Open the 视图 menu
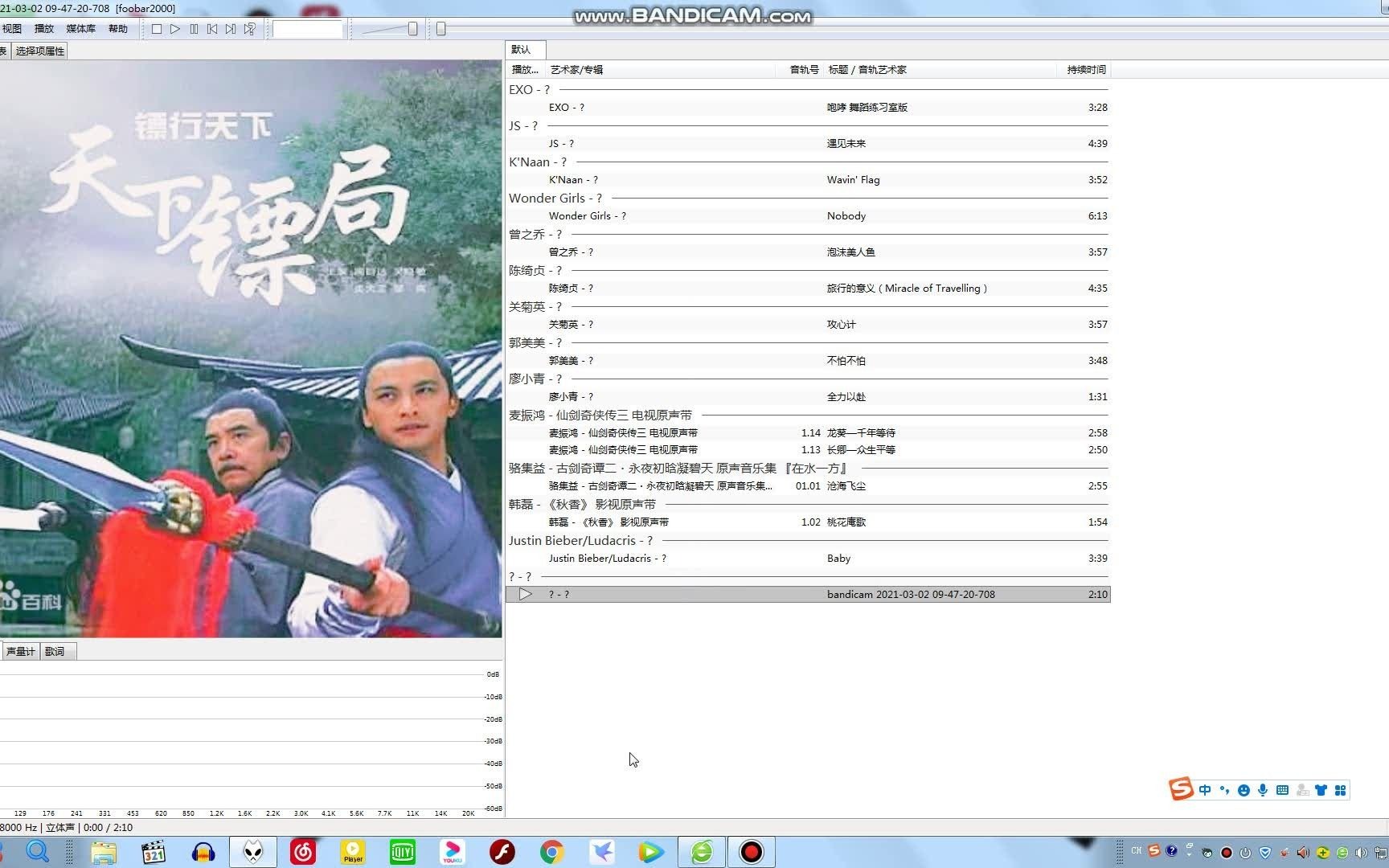 (12, 29)
